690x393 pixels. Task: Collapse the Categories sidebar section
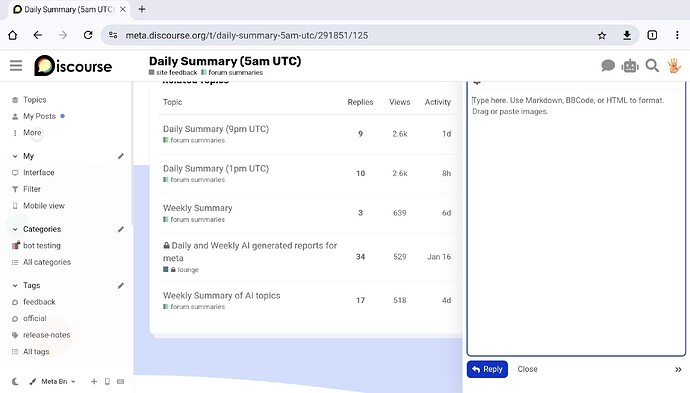pos(15,229)
